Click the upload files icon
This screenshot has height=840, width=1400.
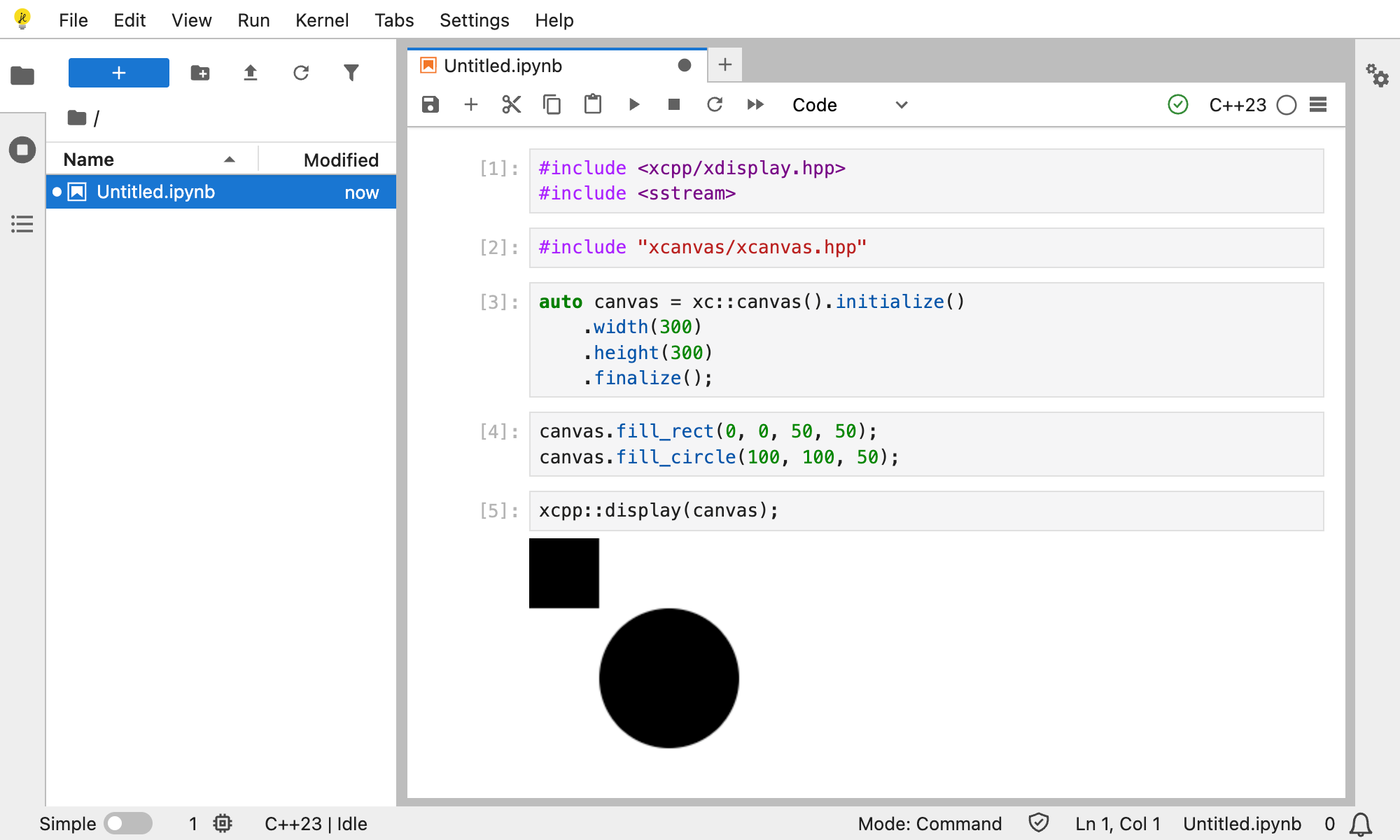251,73
